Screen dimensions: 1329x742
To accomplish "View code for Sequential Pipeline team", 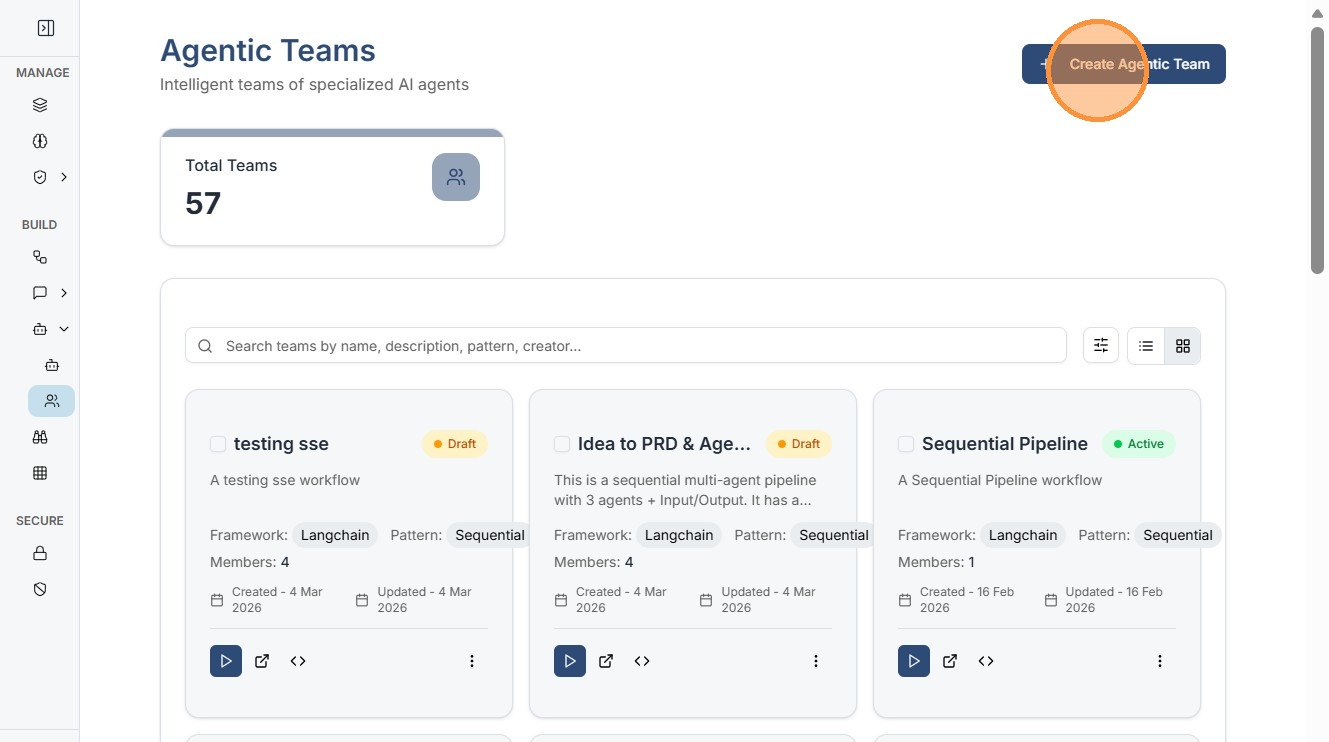I will pyautogui.click(x=986, y=661).
